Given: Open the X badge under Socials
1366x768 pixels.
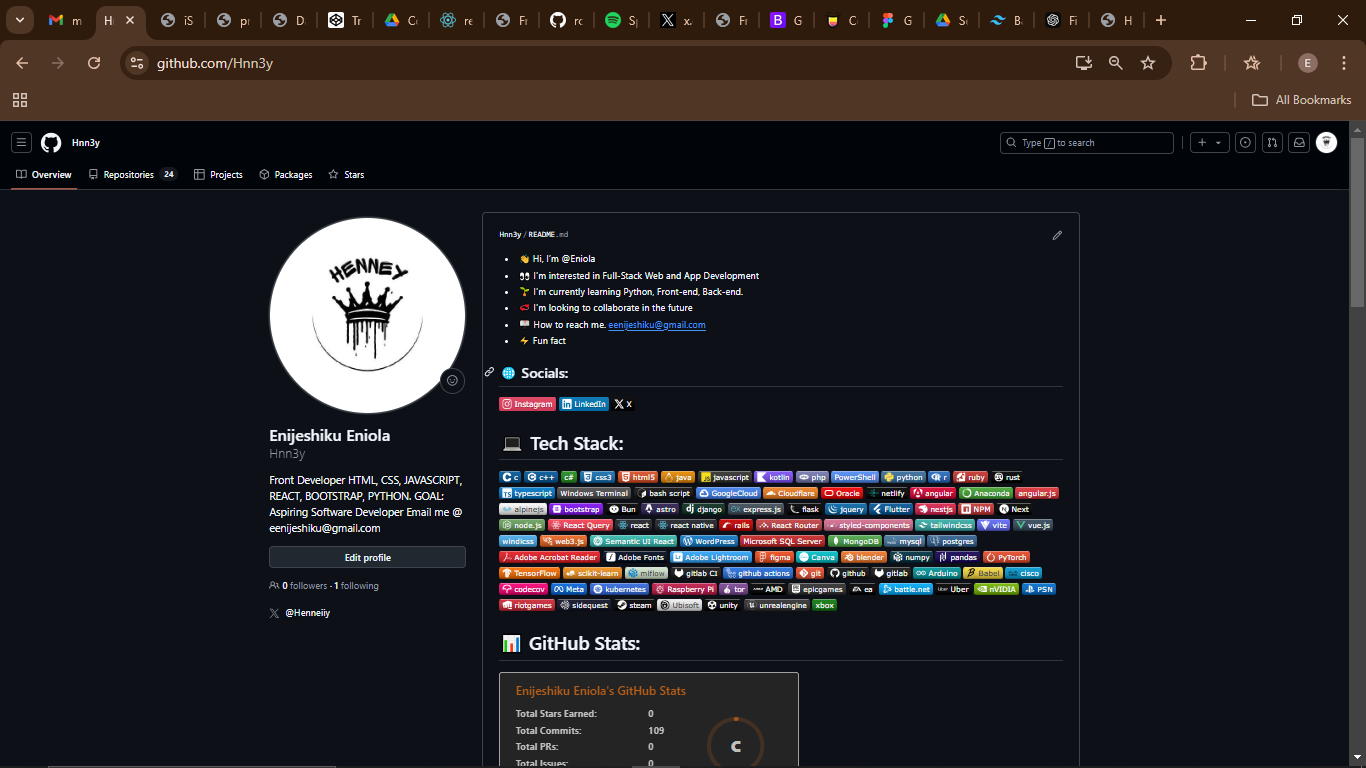Looking at the screenshot, I should 622,404.
